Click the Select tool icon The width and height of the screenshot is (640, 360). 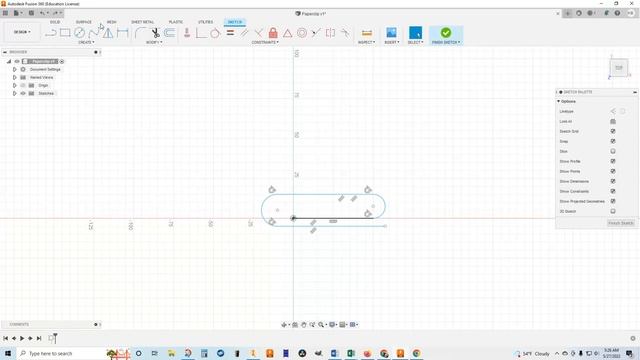[415, 33]
